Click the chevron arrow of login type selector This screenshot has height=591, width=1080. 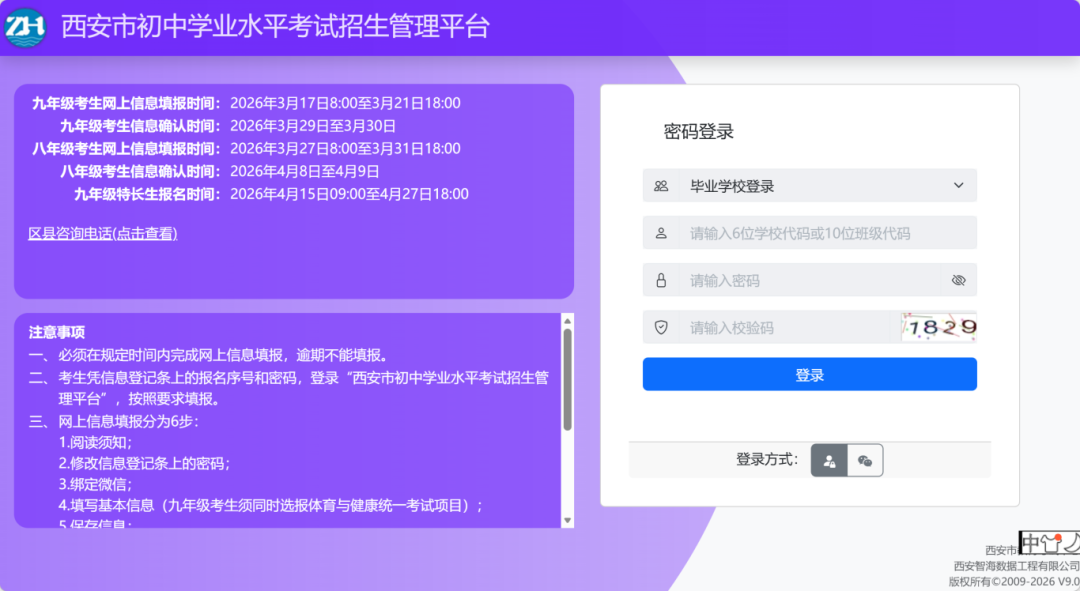click(958, 185)
